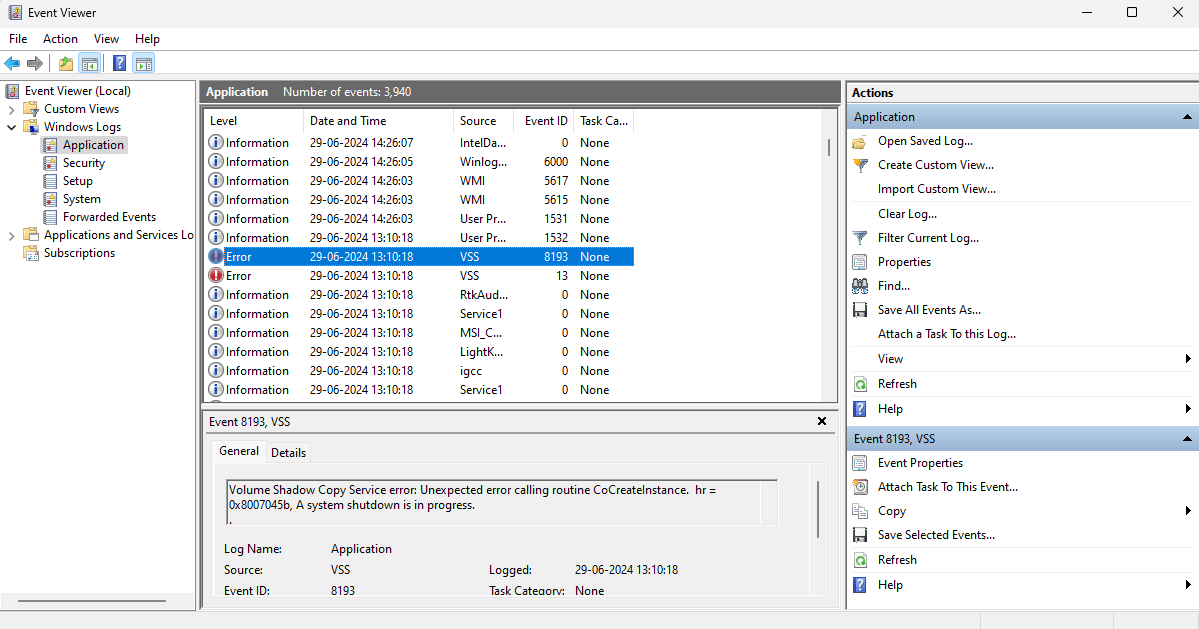
Task: Collapse the Application actions section
Action: click(1187, 117)
